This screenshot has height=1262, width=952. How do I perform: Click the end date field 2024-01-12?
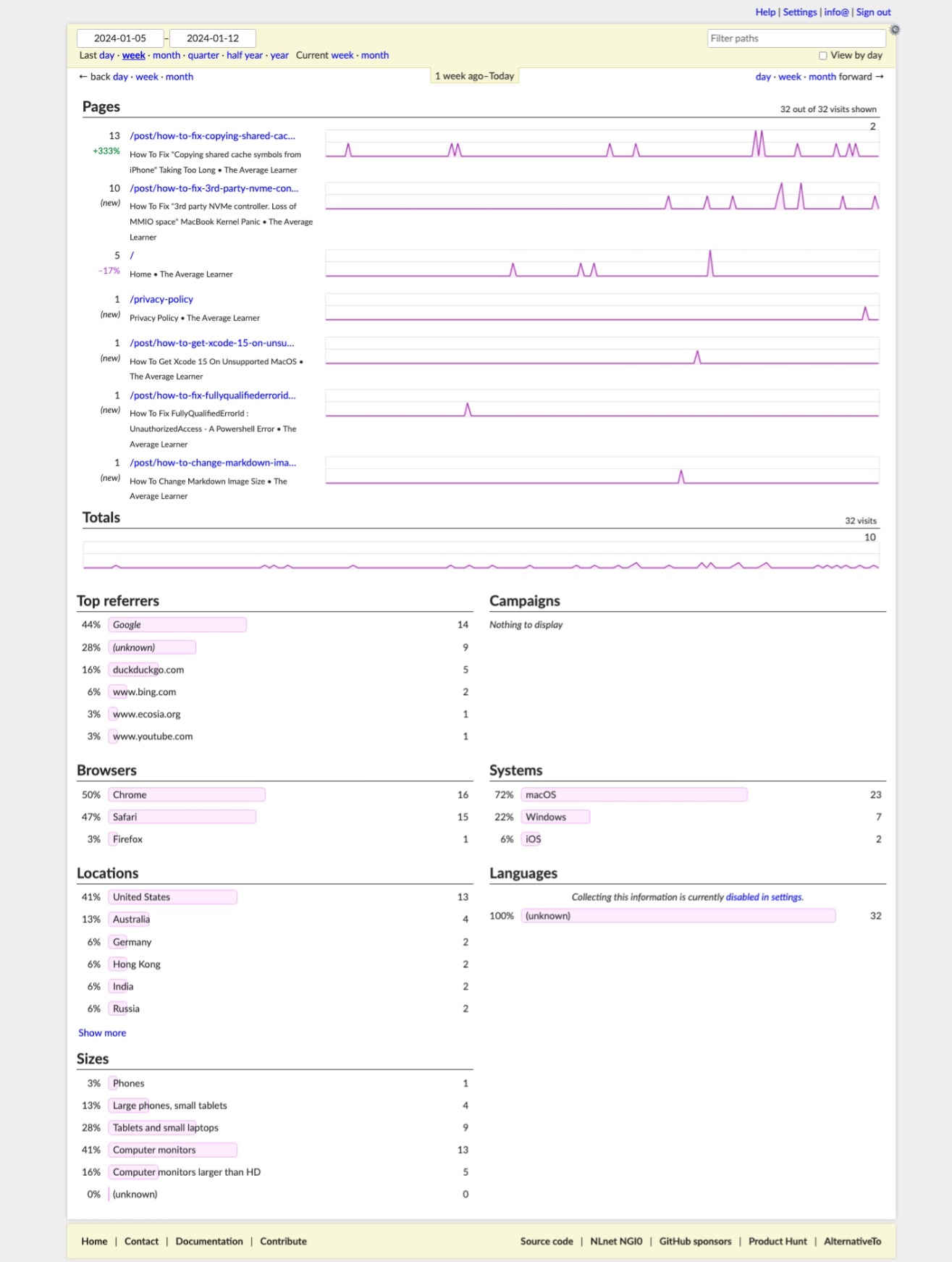213,38
